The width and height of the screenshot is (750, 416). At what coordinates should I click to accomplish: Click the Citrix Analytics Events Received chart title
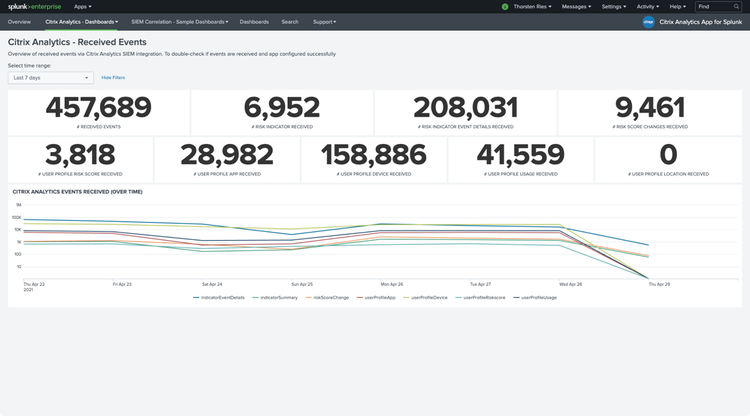point(77,192)
